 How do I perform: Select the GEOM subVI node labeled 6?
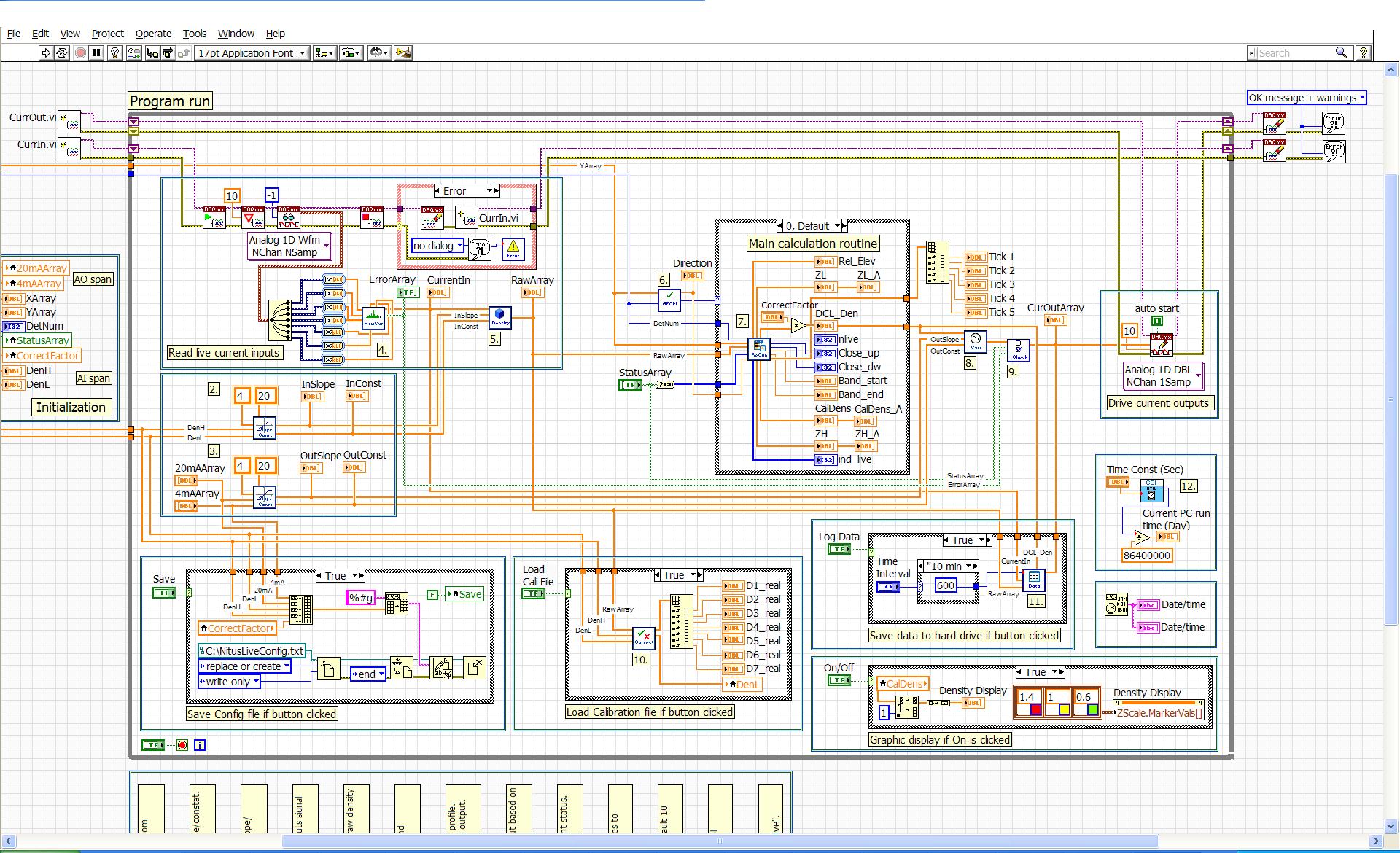click(x=669, y=299)
